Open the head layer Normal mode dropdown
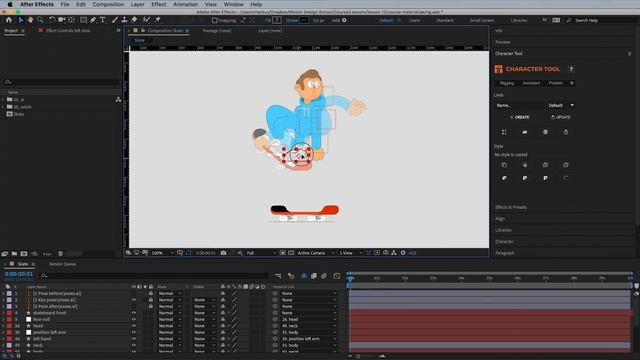The width and height of the screenshot is (640, 360). (170, 326)
